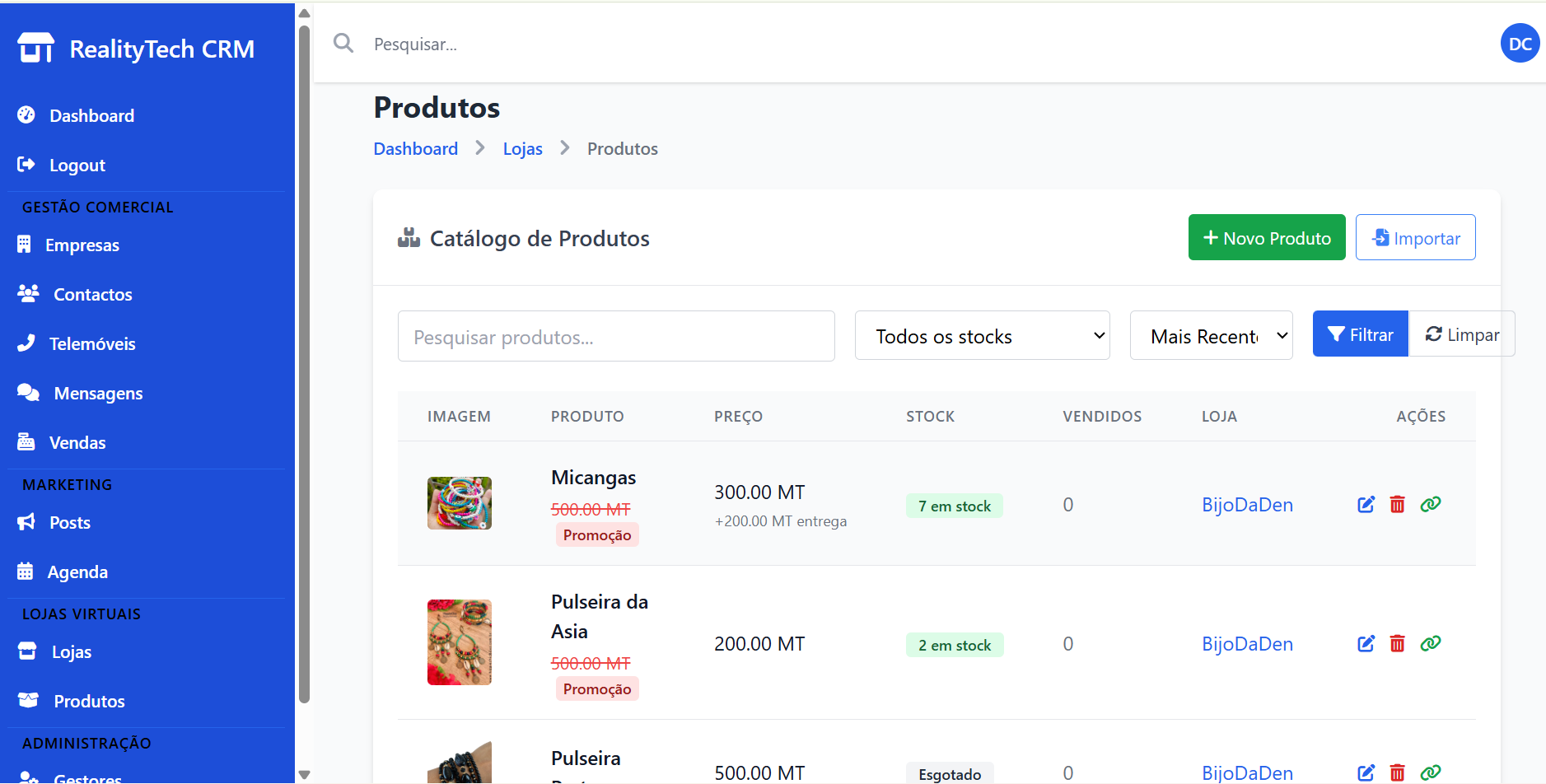This screenshot has width=1546, height=784.
Task: Open the BijoDaDen link for Micangas
Action: click(x=1246, y=505)
